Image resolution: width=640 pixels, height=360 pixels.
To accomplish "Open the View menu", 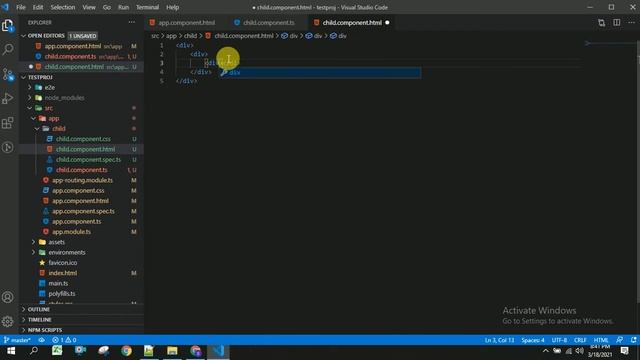I will pyautogui.click(x=89, y=7).
